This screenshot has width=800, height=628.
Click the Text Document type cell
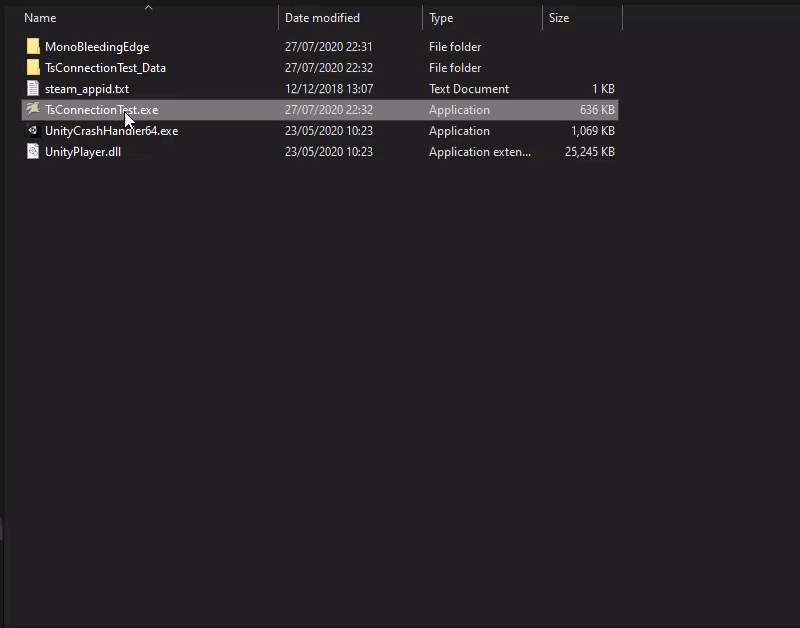pos(469,89)
